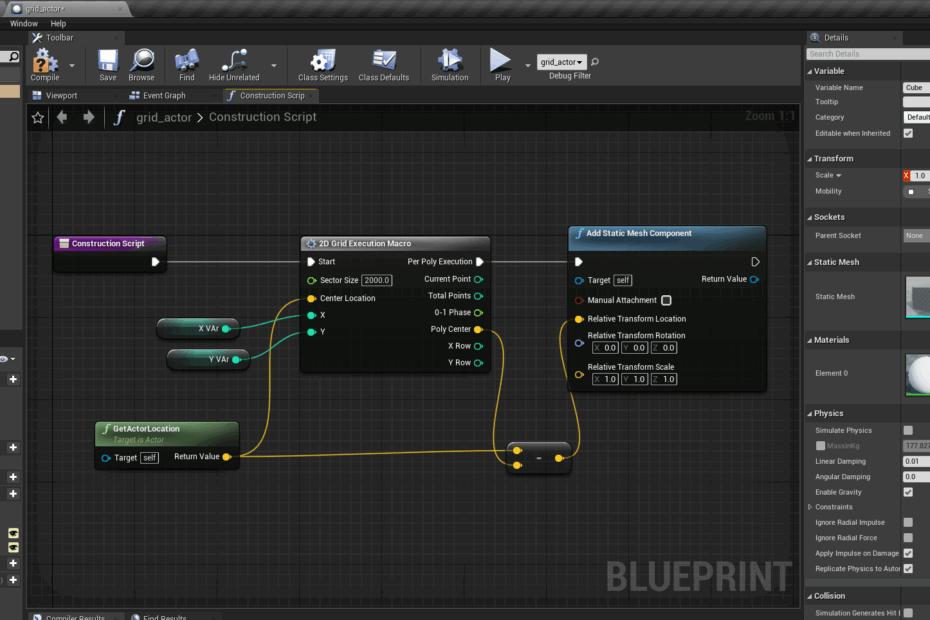Toggle the Apply Impulse on Damage checkbox

point(908,553)
